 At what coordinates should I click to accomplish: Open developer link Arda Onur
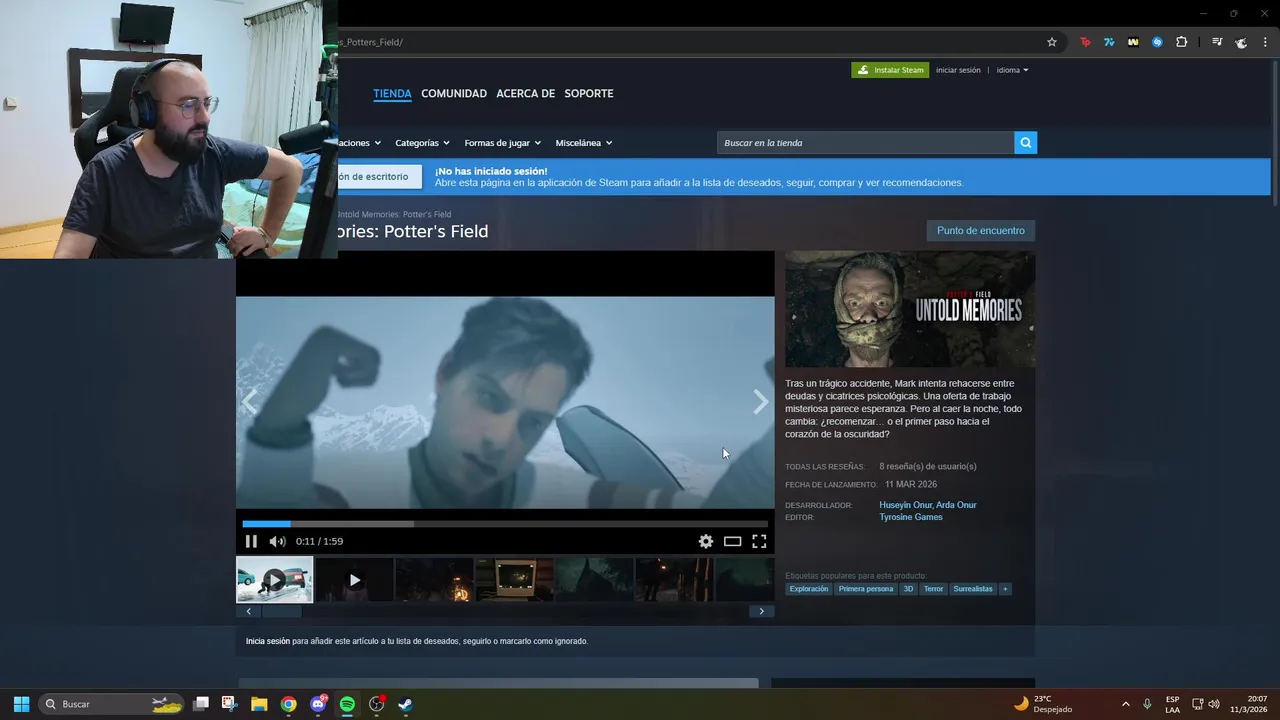[x=956, y=505]
